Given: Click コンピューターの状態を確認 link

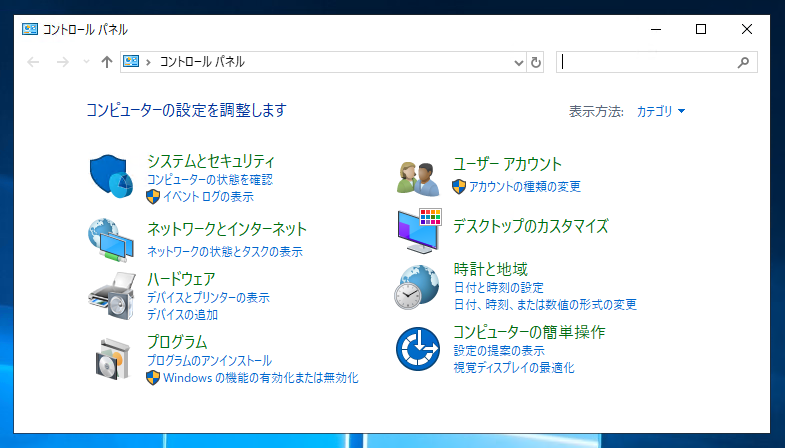Looking at the screenshot, I should 210,179.
